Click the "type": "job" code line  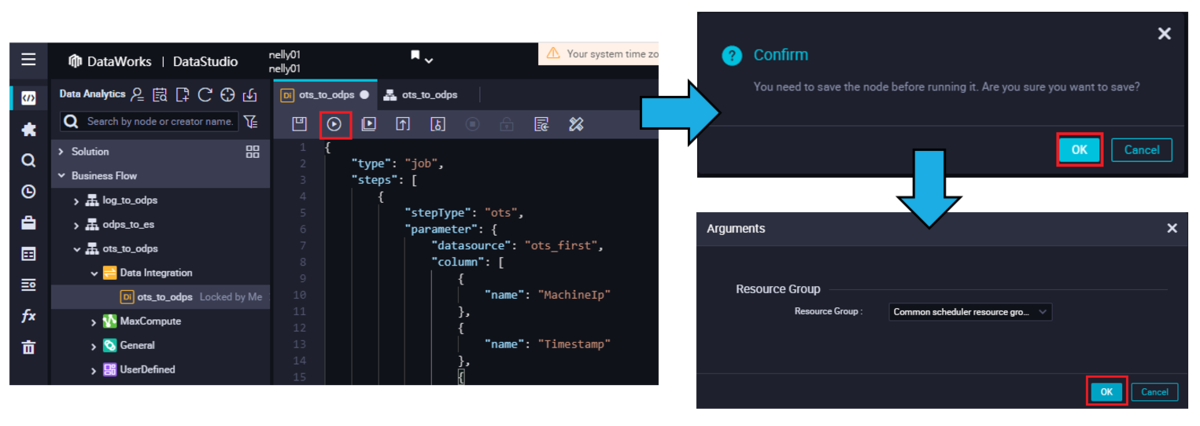pyautogui.click(x=397, y=164)
